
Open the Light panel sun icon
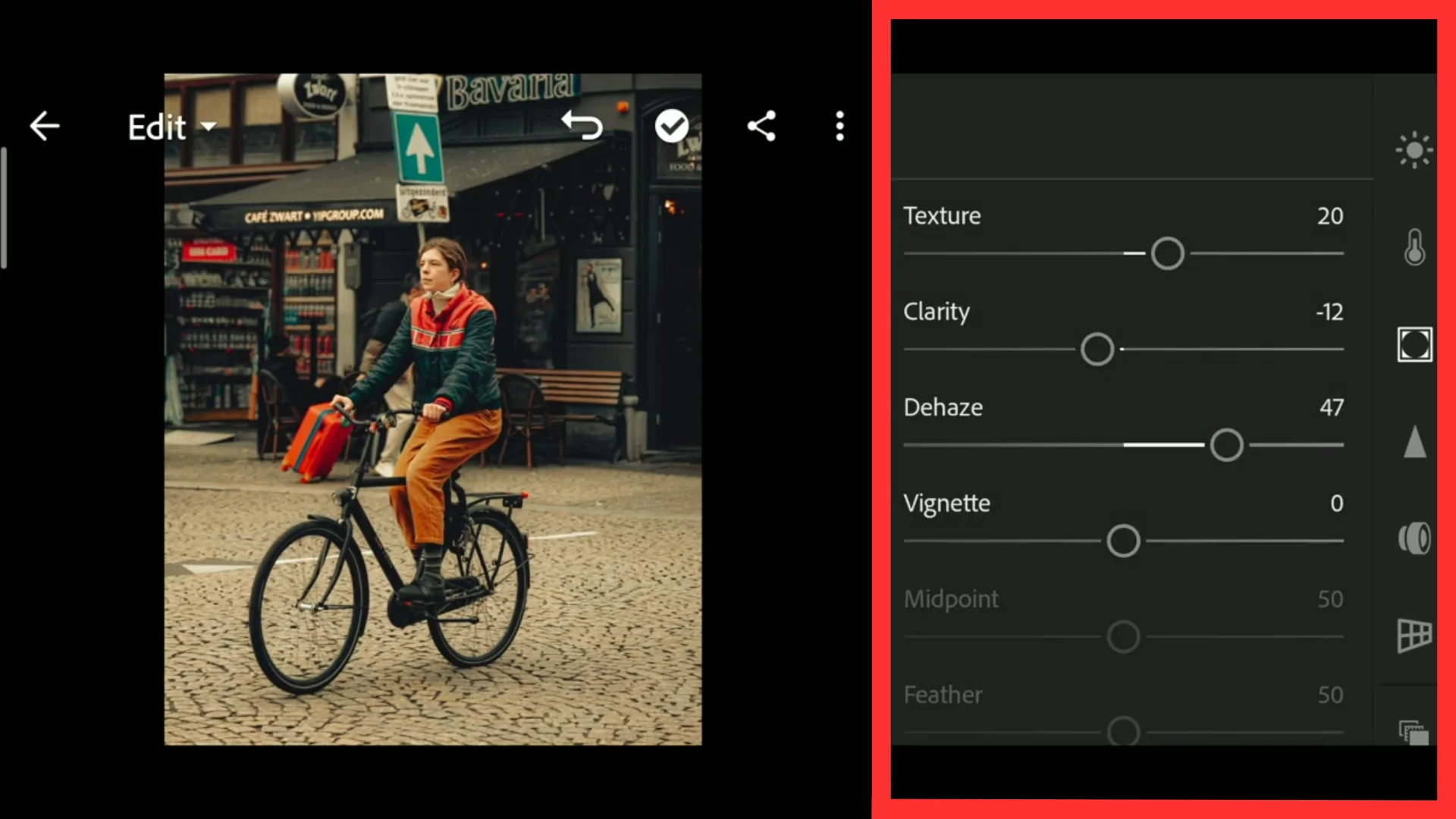tap(1414, 150)
